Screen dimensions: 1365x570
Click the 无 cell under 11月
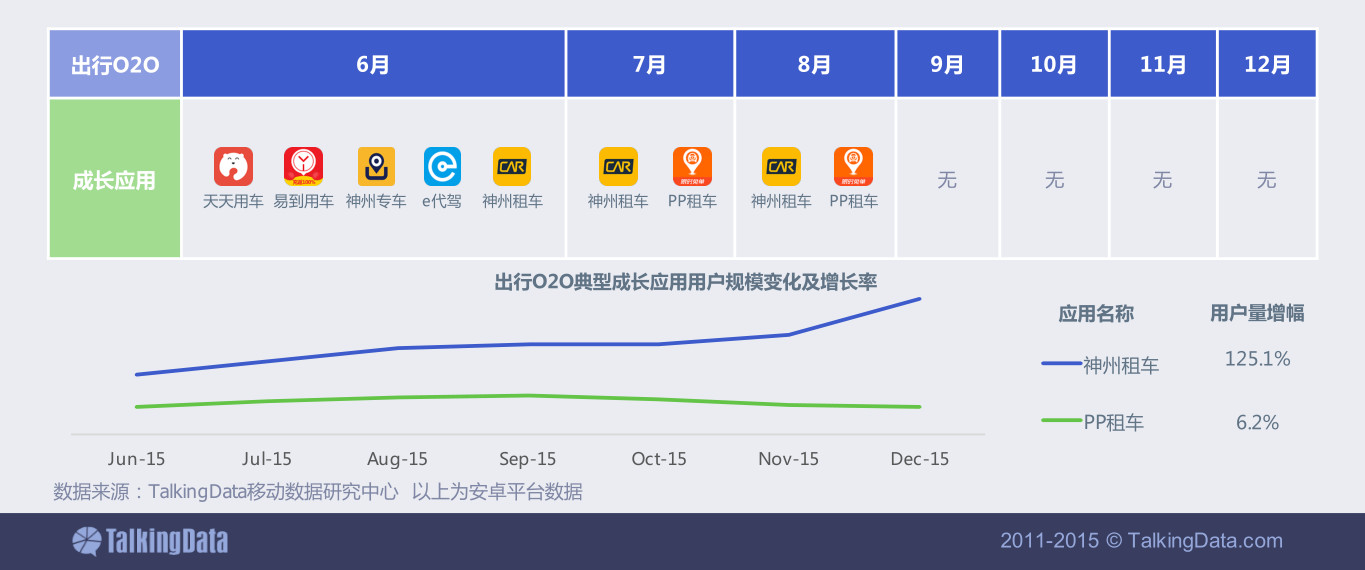(x=1163, y=179)
